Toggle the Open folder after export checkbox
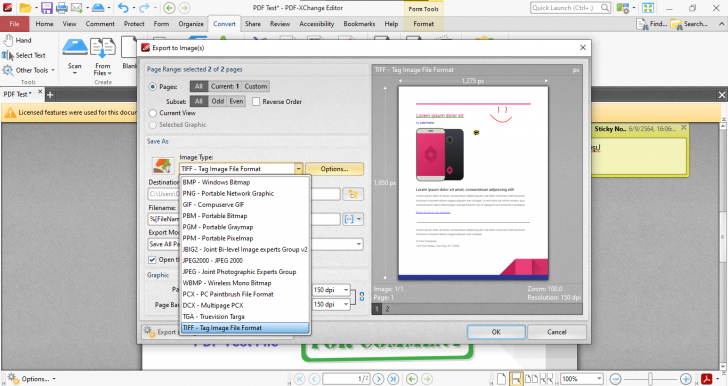The width and height of the screenshot is (728, 386). click(152, 260)
